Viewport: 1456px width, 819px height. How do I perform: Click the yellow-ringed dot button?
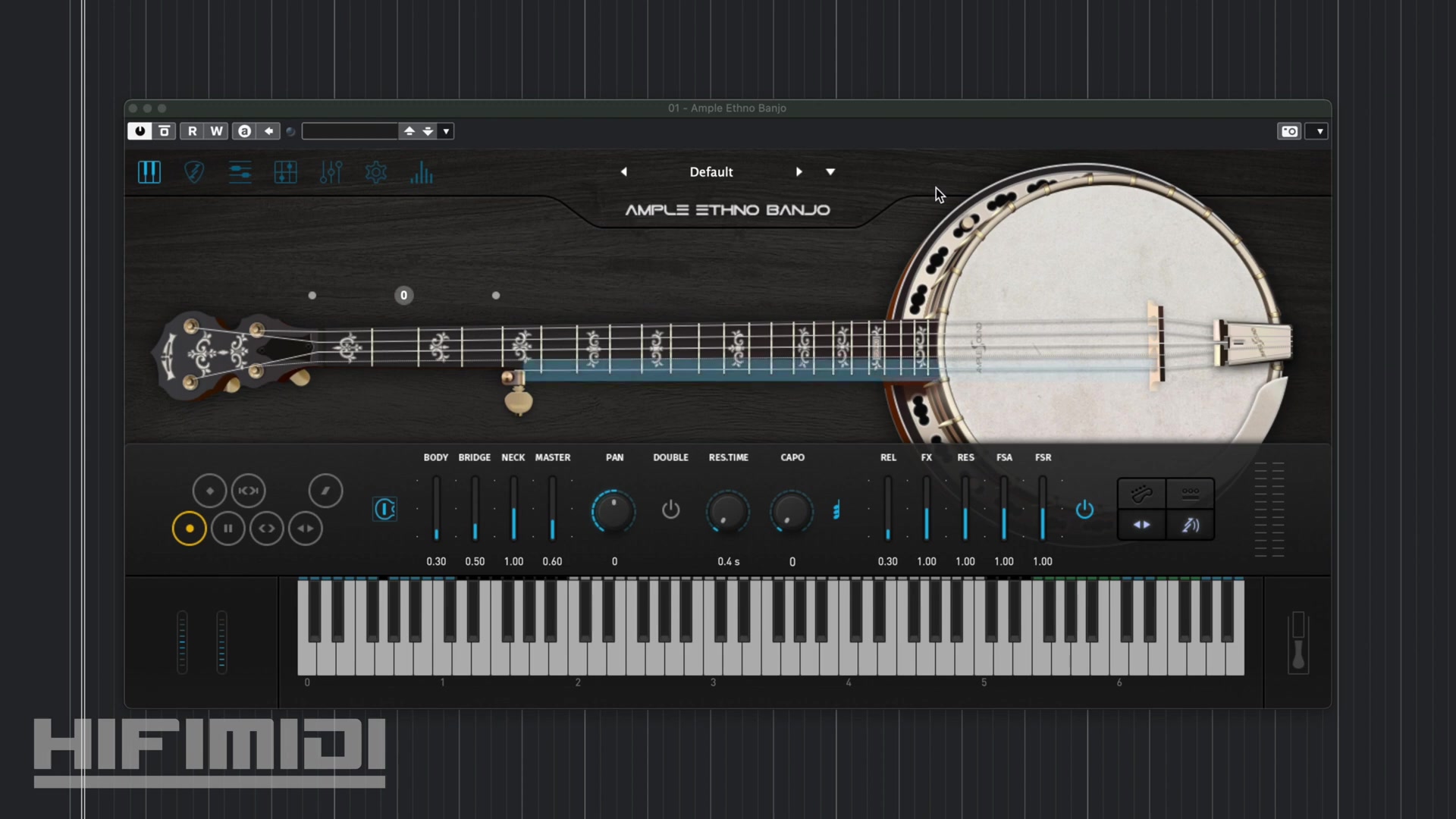(190, 529)
